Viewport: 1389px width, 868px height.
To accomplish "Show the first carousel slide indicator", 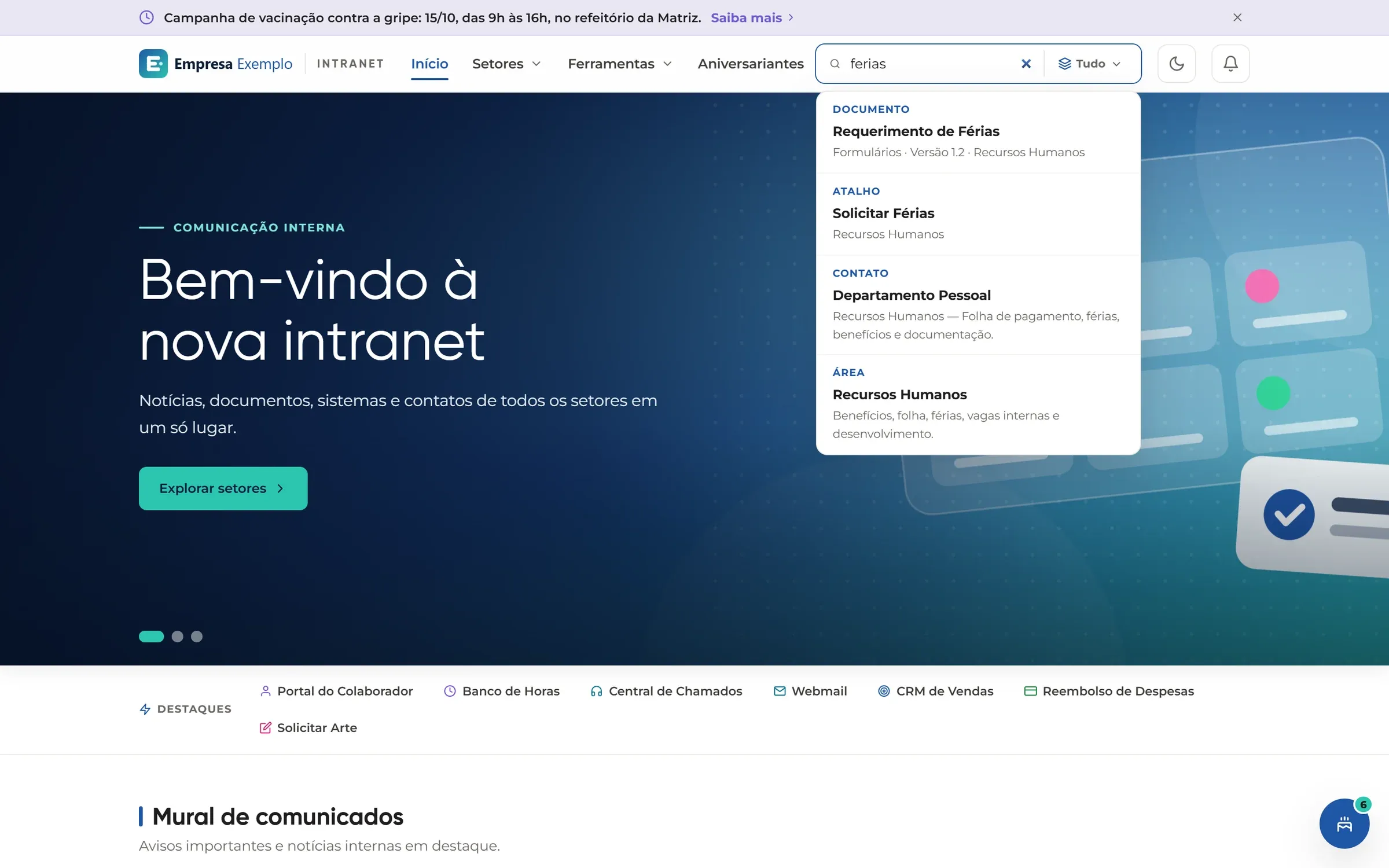I will [x=151, y=637].
